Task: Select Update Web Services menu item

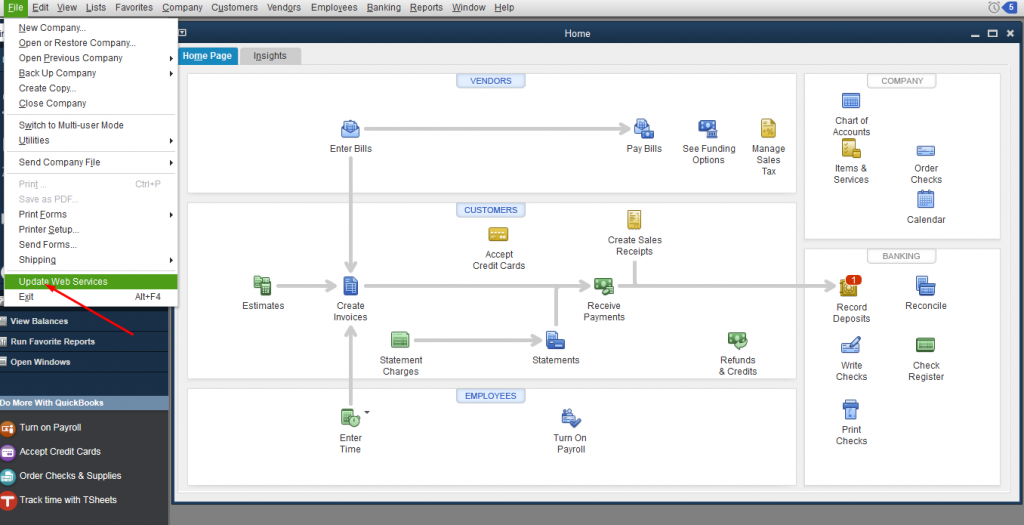Action: [x=63, y=282]
